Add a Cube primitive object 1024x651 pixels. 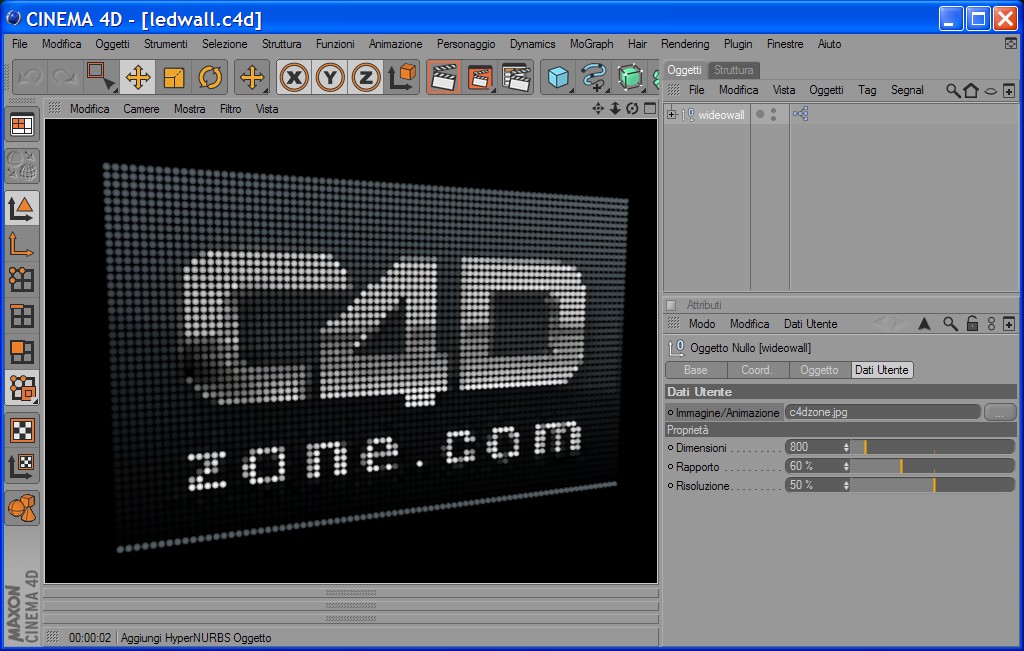(558, 78)
